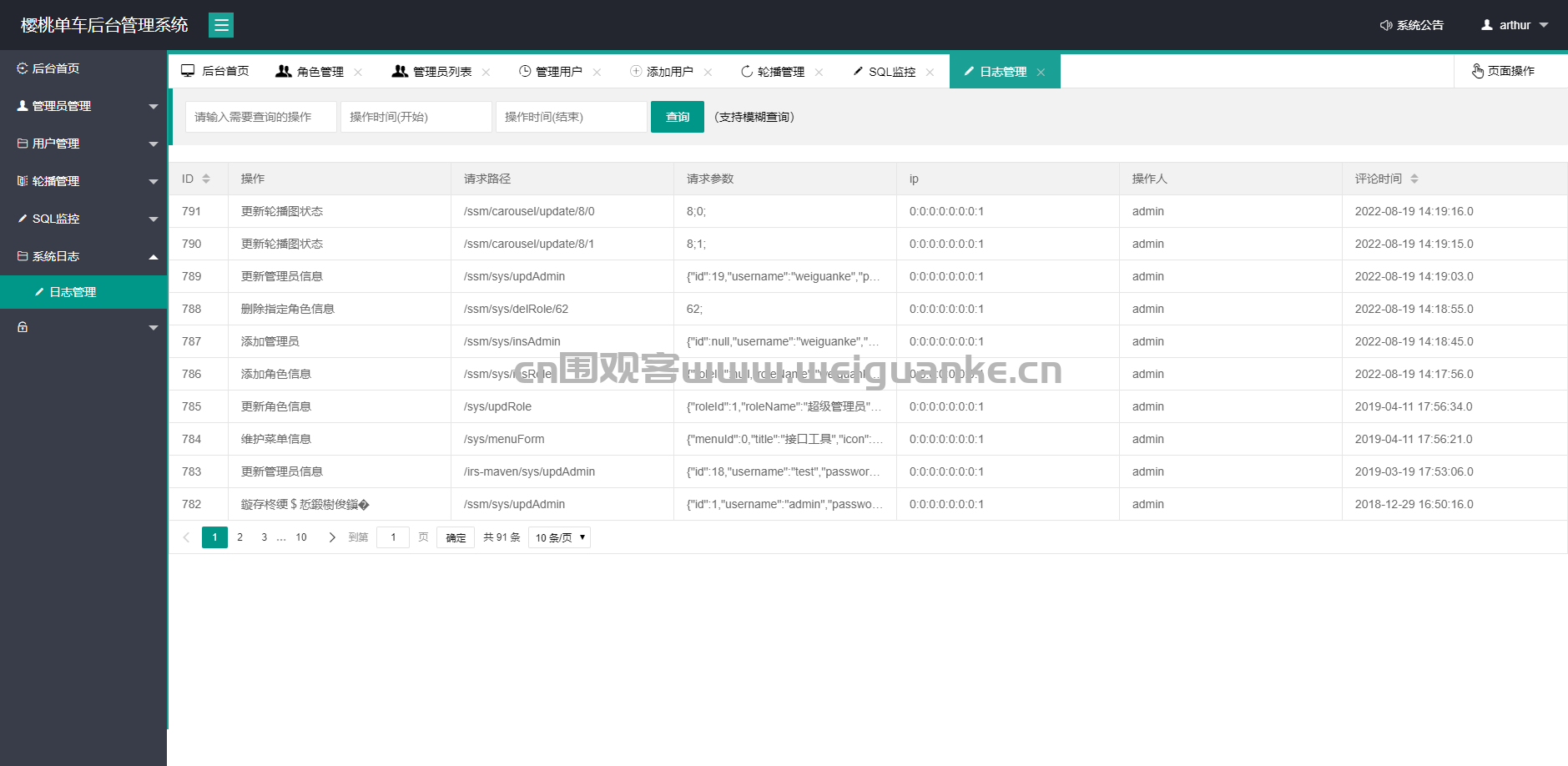Close the 添加用户 tab

click(708, 73)
